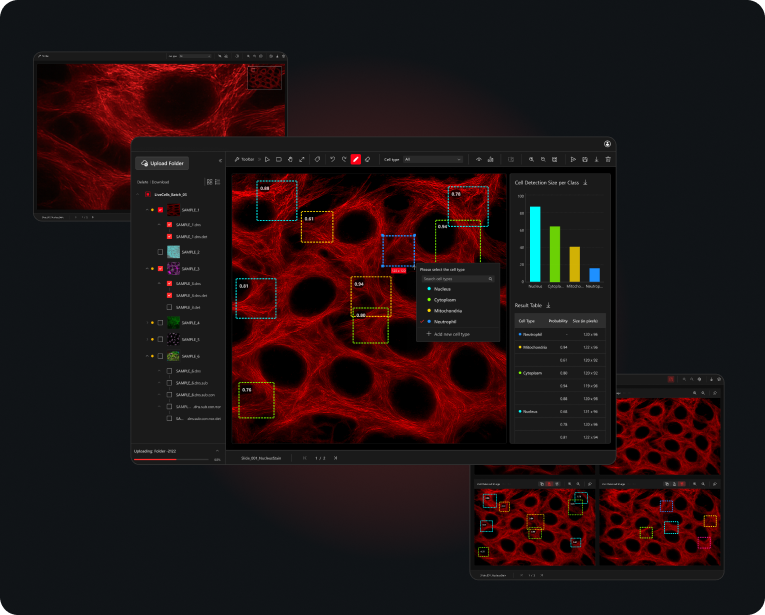The image size is (765, 615).
Task: Select the eraser tool
Action: coord(368,159)
